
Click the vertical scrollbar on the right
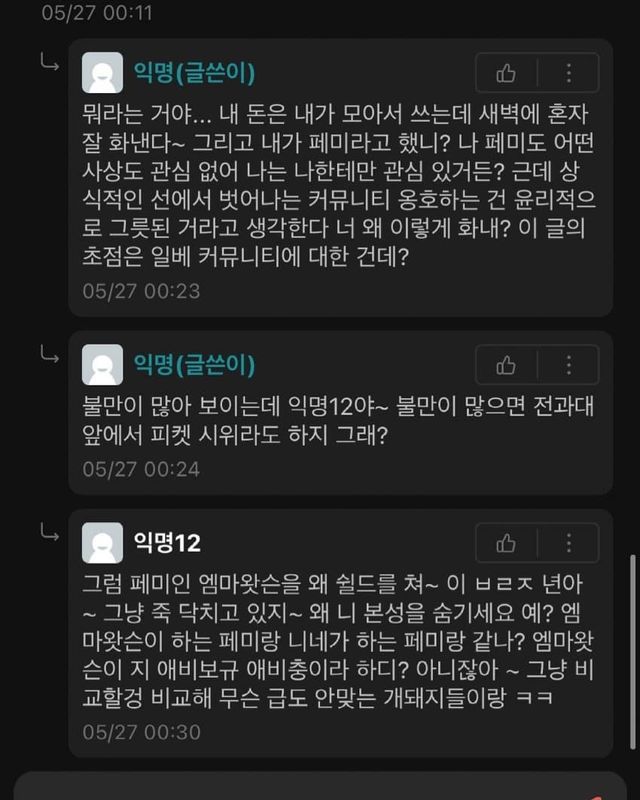point(633,652)
